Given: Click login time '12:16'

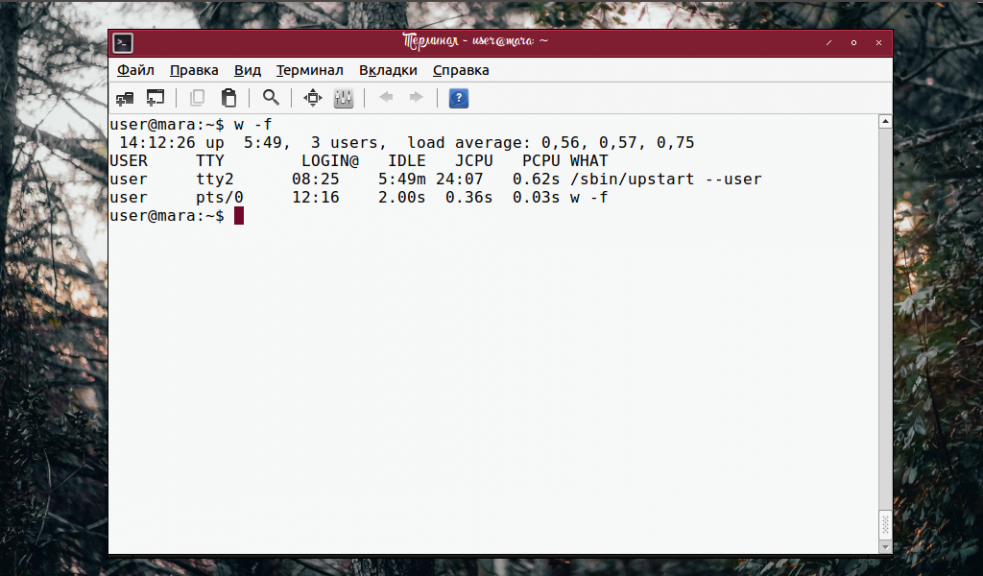Looking at the screenshot, I should (x=315, y=197).
